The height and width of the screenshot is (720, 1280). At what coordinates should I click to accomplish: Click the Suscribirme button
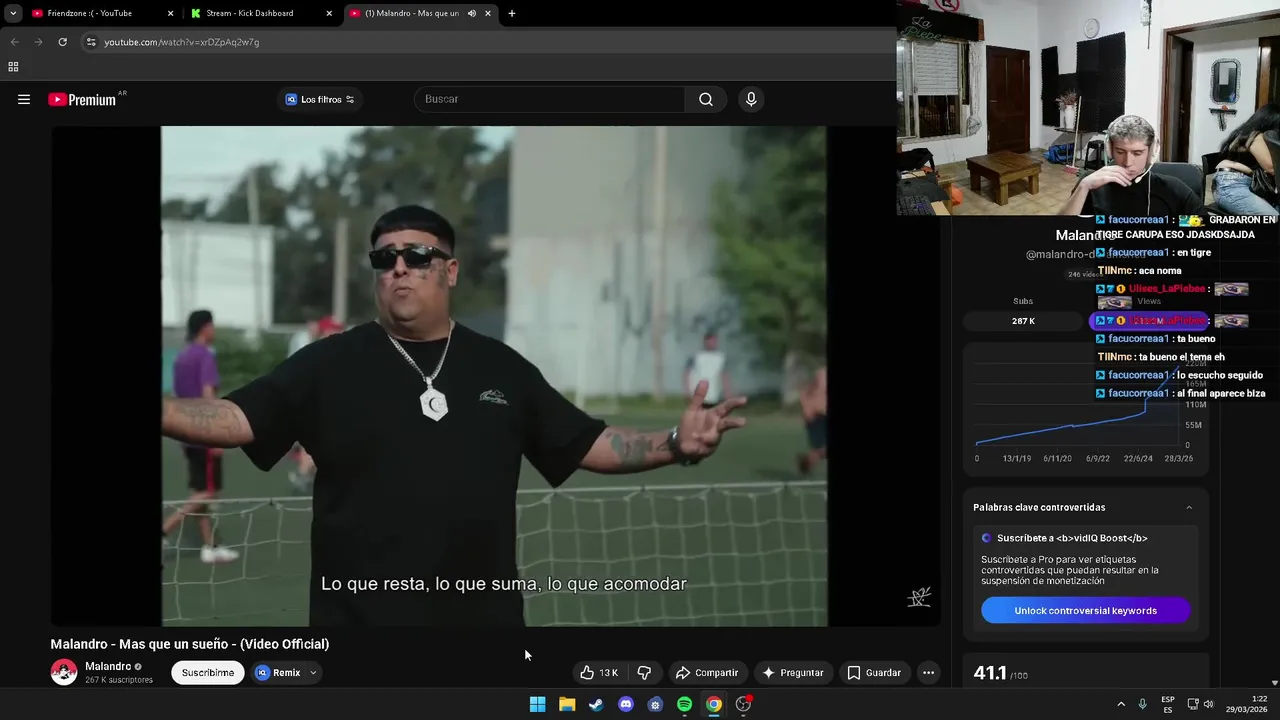[208, 673]
